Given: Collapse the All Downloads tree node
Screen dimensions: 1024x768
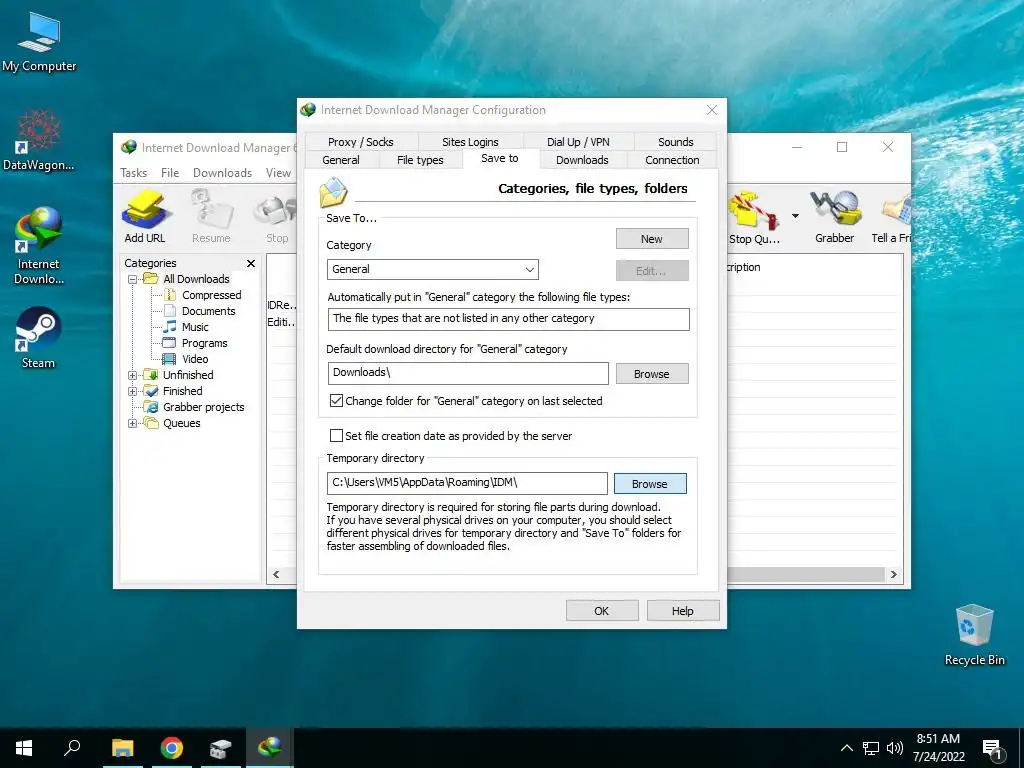Looking at the screenshot, I should [x=133, y=280].
